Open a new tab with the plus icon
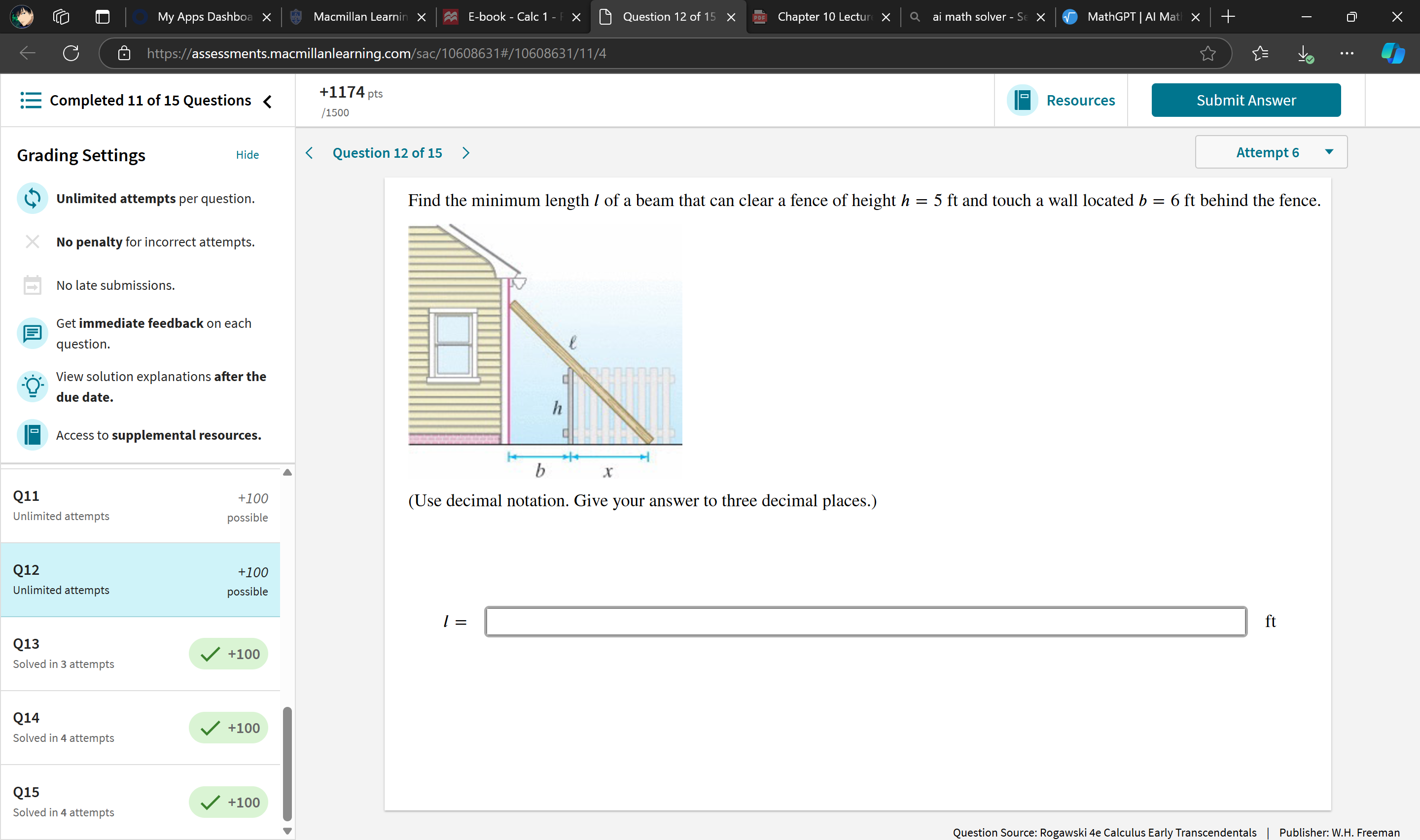The height and width of the screenshot is (840, 1420). 1228,17
